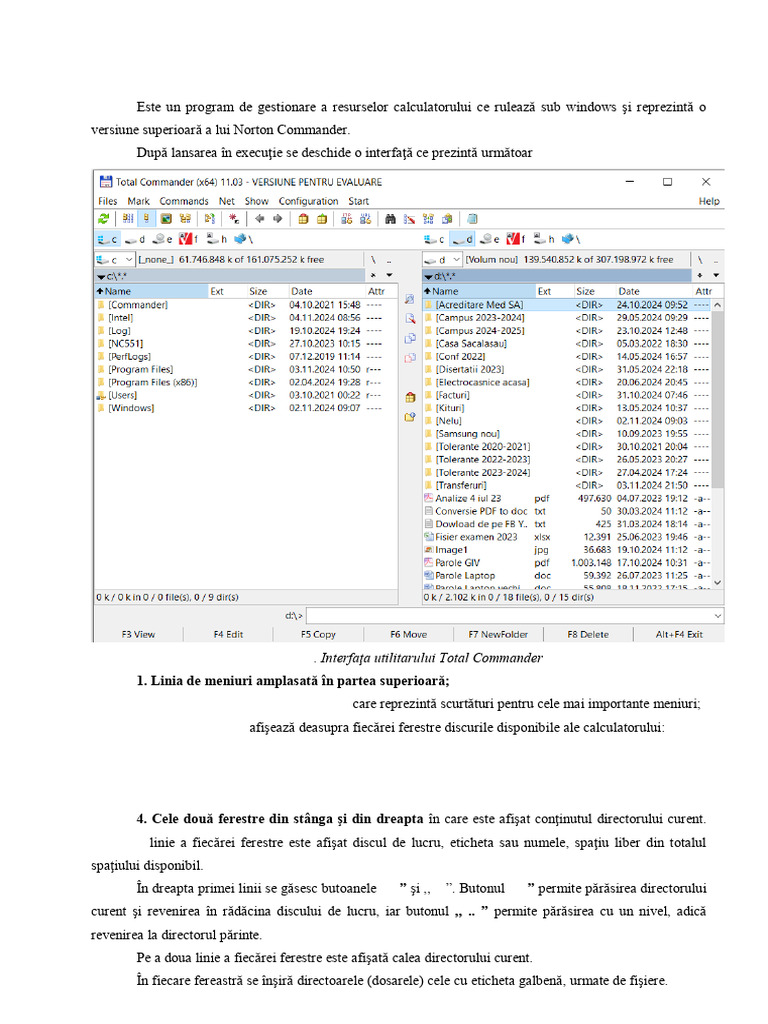Open directory history arrow in right path bar
The height and width of the screenshot is (1024, 768).
tap(716, 276)
